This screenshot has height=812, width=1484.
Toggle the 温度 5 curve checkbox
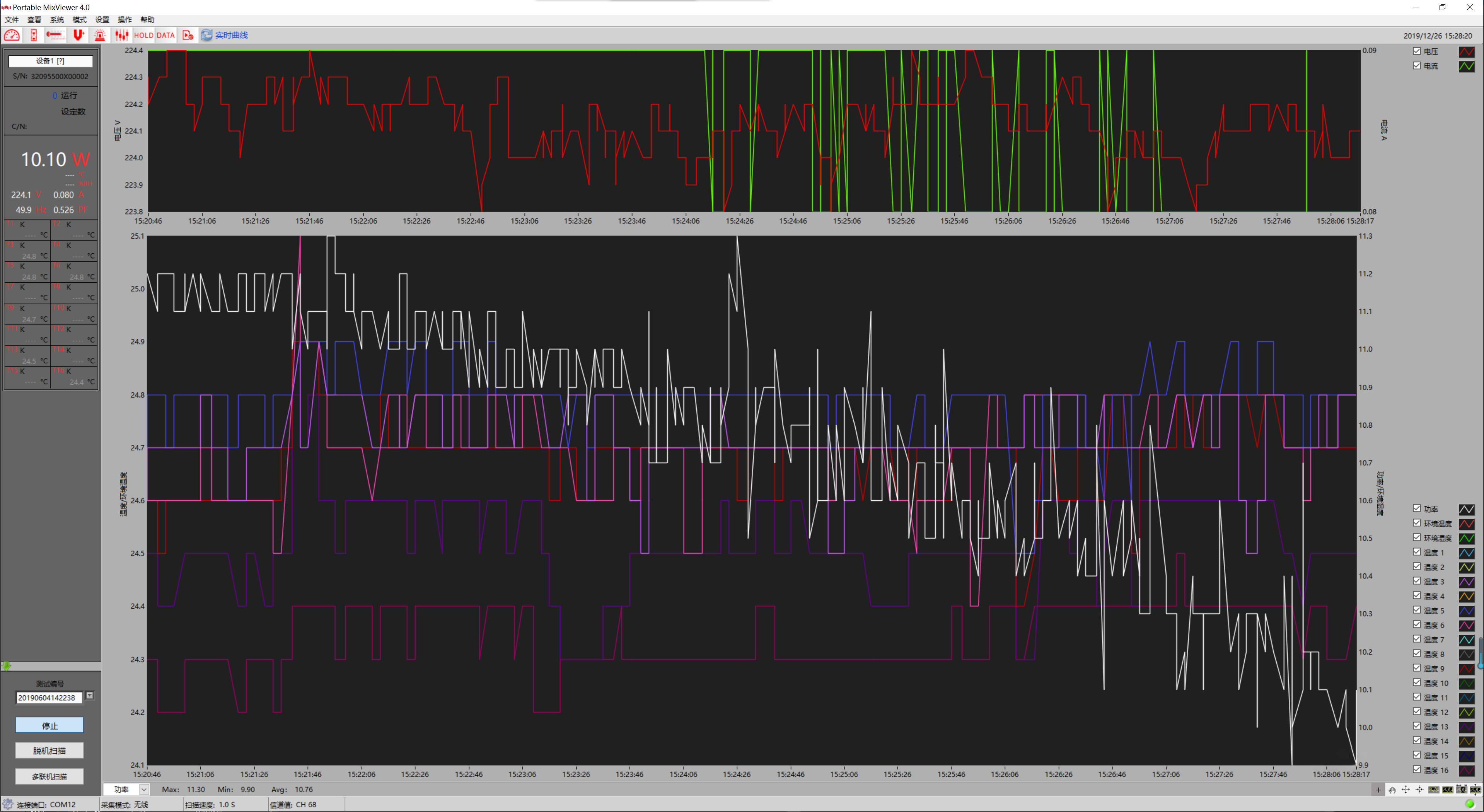point(1417,610)
